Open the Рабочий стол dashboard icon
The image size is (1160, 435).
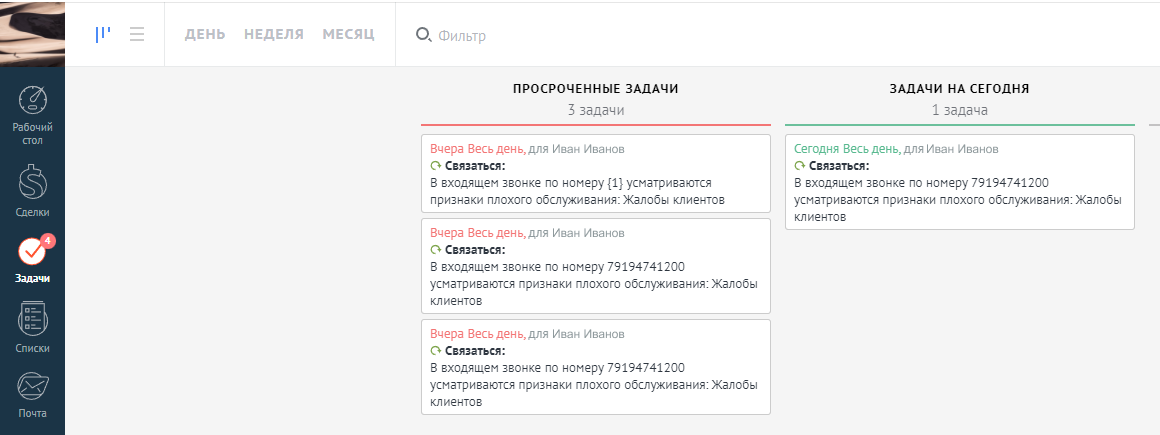tap(33, 101)
